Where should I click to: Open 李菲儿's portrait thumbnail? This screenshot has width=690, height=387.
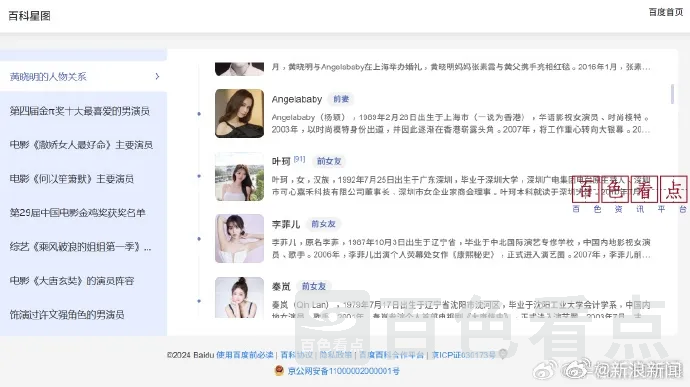[x=239, y=239]
